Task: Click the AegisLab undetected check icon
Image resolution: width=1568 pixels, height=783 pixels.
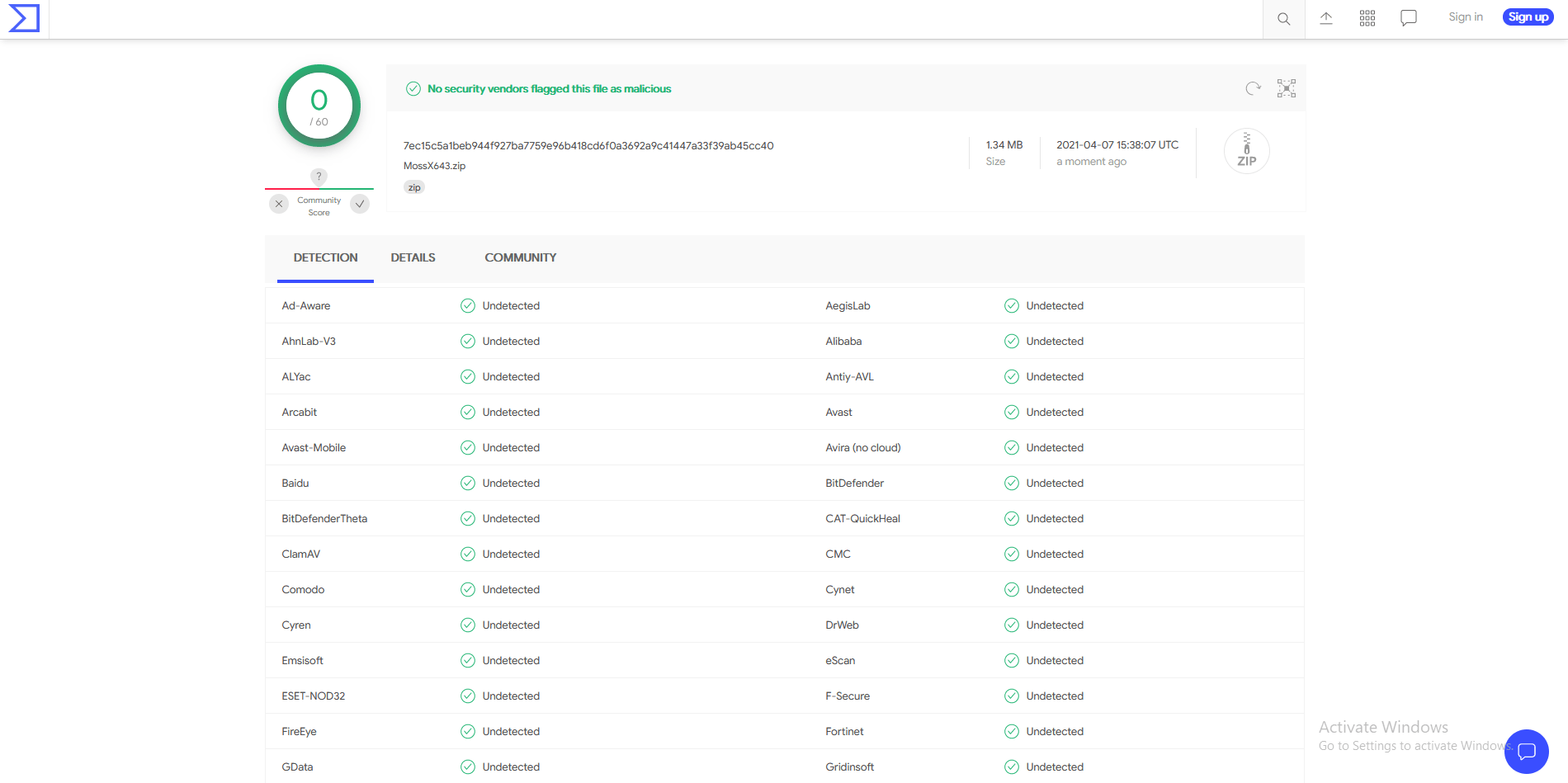Action: [x=1012, y=306]
